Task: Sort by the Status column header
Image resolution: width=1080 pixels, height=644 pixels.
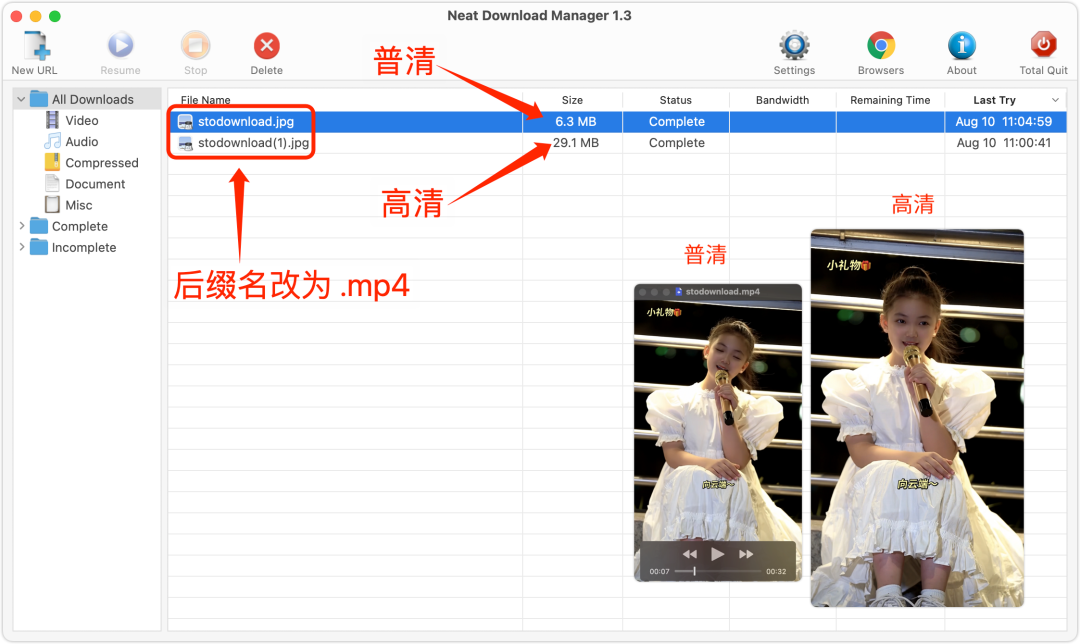Action: 676,100
